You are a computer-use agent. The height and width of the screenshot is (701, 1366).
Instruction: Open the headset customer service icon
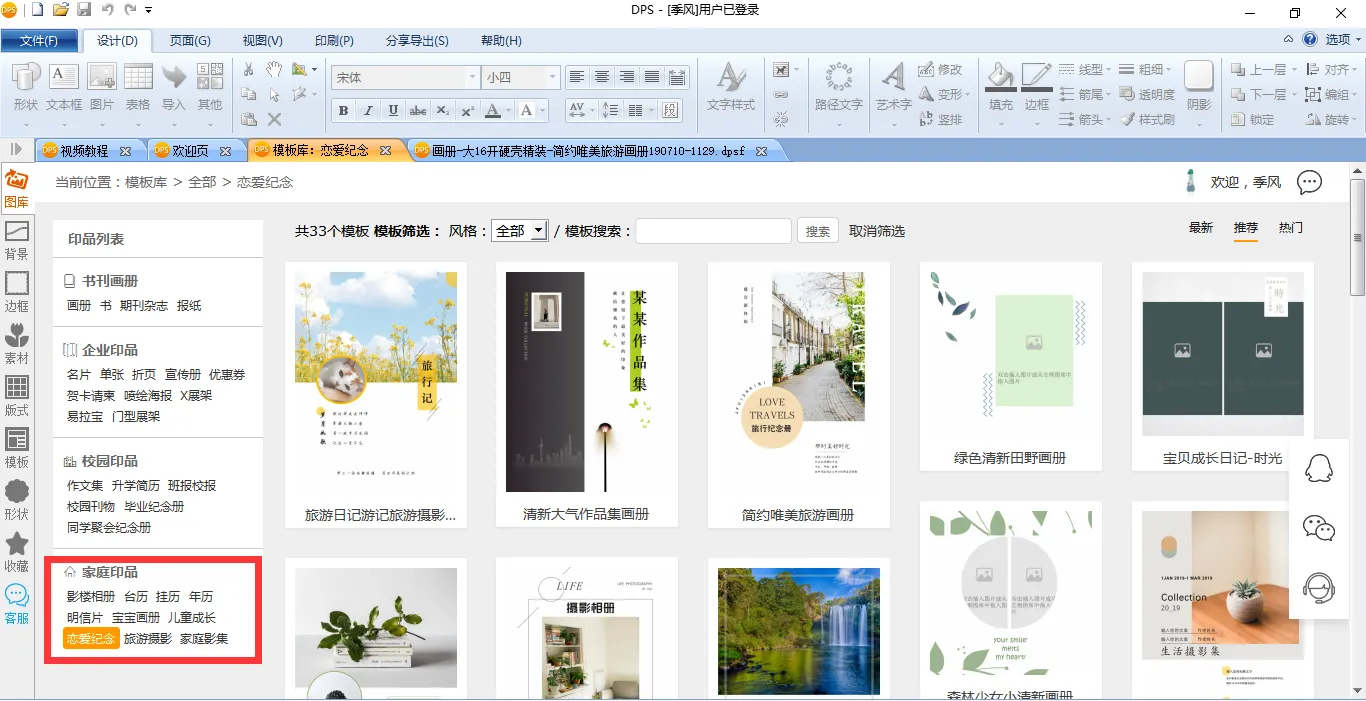click(x=1319, y=588)
